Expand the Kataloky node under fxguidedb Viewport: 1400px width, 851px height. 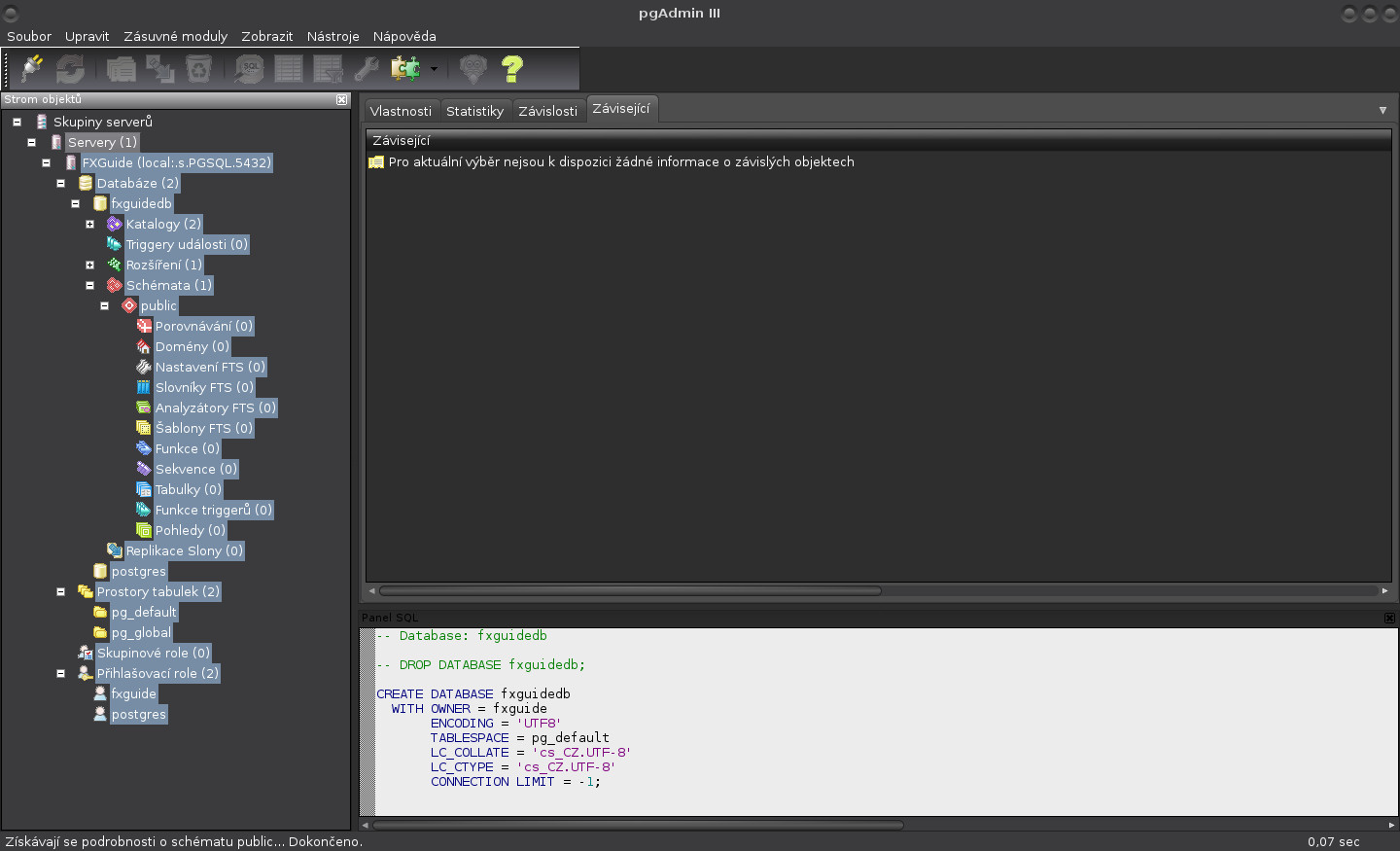pos(89,224)
